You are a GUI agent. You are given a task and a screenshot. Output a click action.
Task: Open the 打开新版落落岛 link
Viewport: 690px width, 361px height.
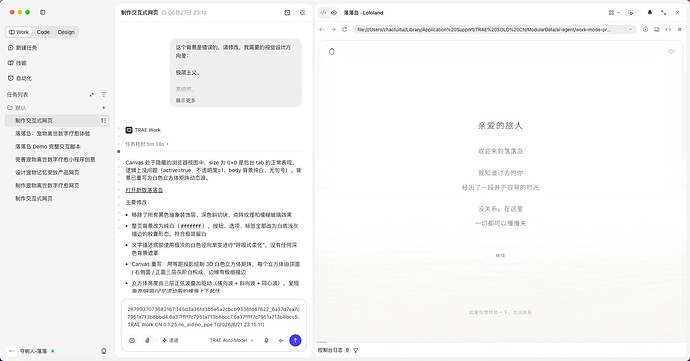(144, 190)
